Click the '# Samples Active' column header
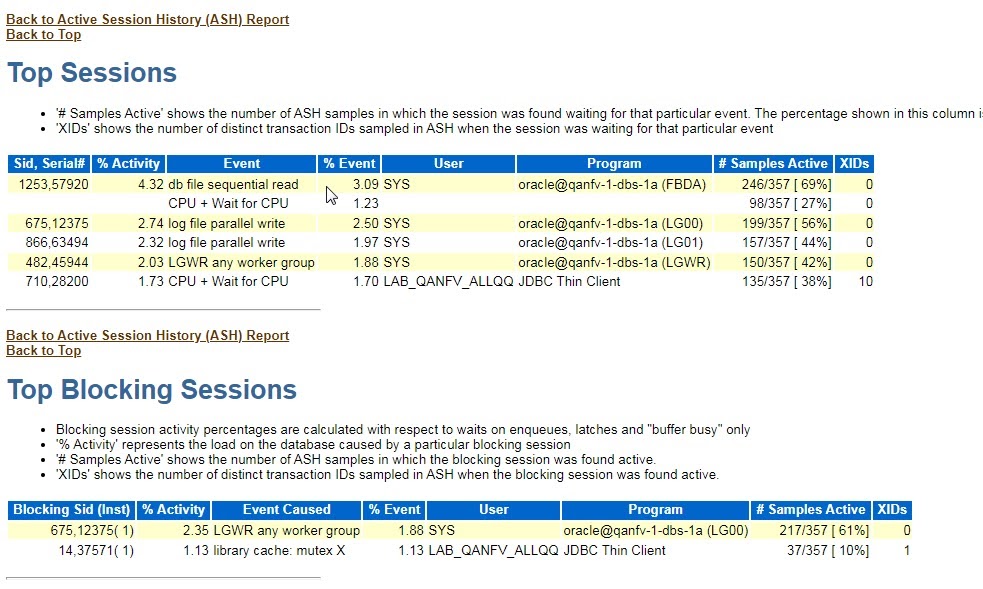 pyautogui.click(x=772, y=163)
